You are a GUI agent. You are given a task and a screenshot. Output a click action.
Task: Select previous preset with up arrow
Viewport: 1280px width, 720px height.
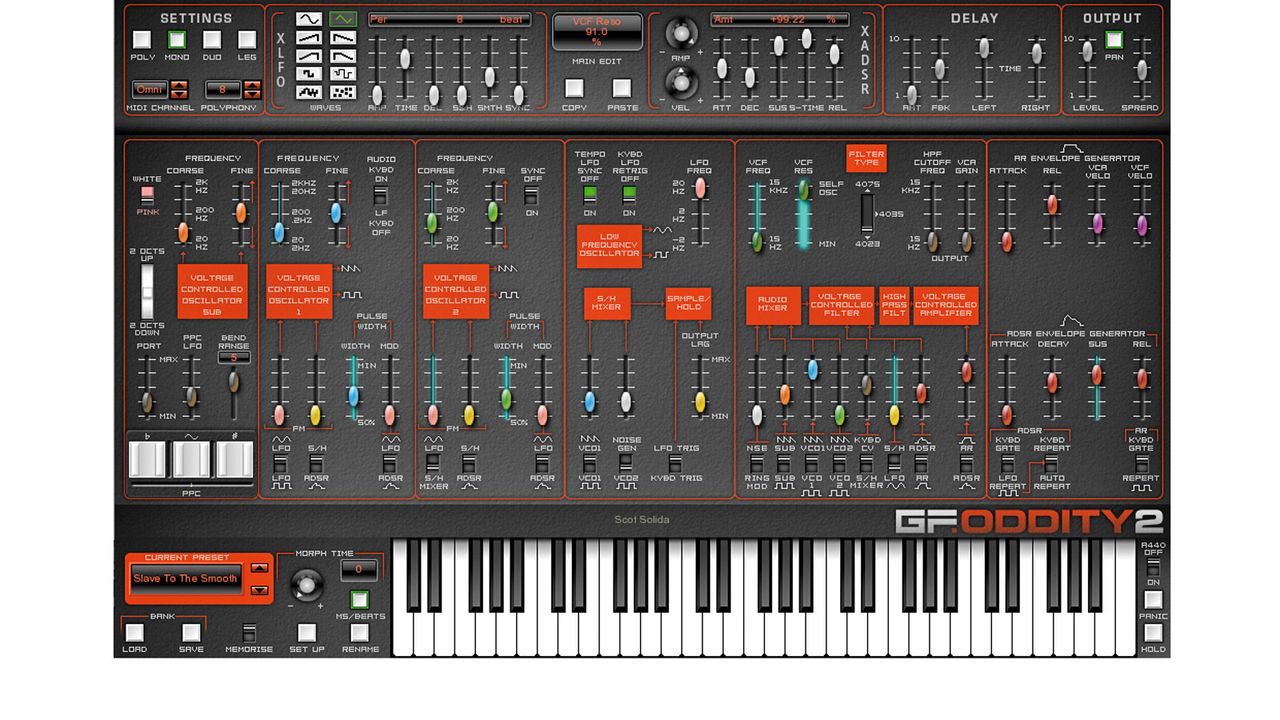260,569
